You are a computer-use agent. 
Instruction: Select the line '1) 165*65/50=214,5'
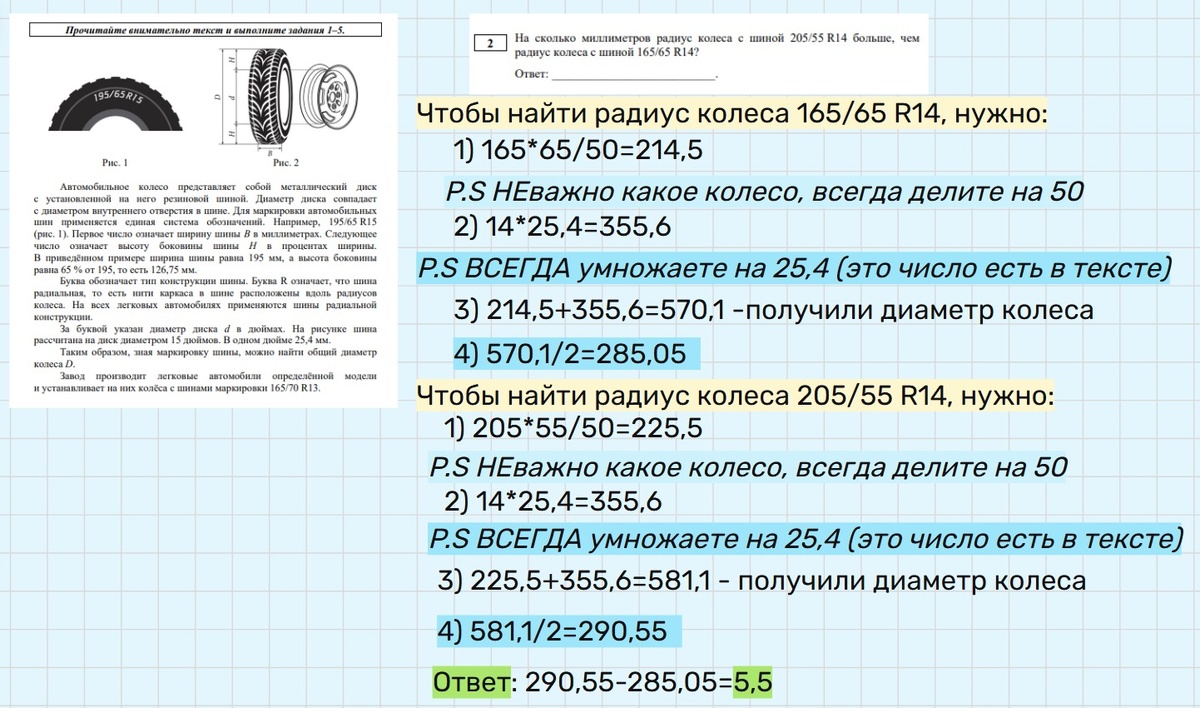tap(578, 151)
